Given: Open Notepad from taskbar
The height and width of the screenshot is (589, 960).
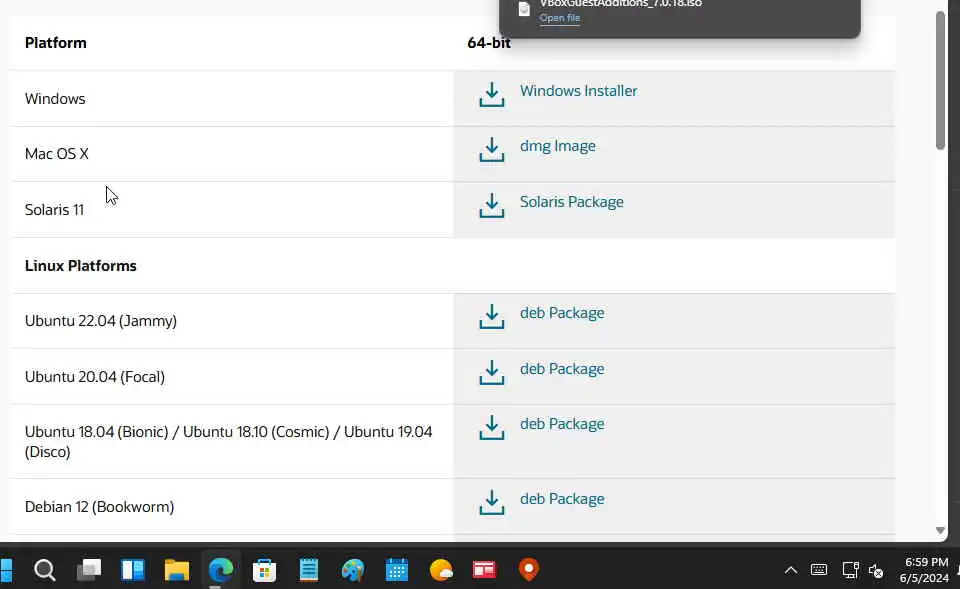Looking at the screenshot, I should [x=309, y=570].
